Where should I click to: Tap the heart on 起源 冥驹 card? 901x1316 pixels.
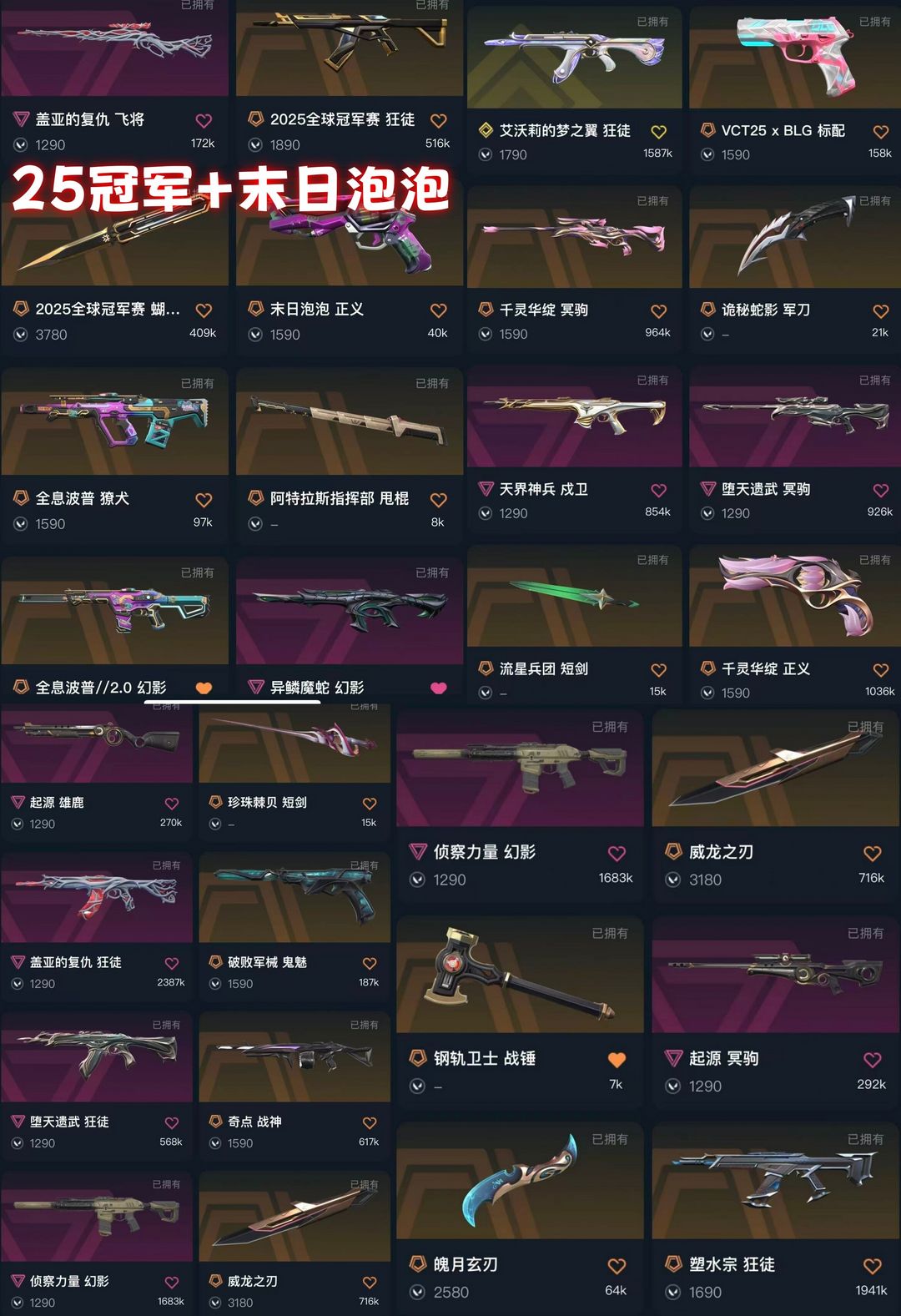(x=873, y=1060)
